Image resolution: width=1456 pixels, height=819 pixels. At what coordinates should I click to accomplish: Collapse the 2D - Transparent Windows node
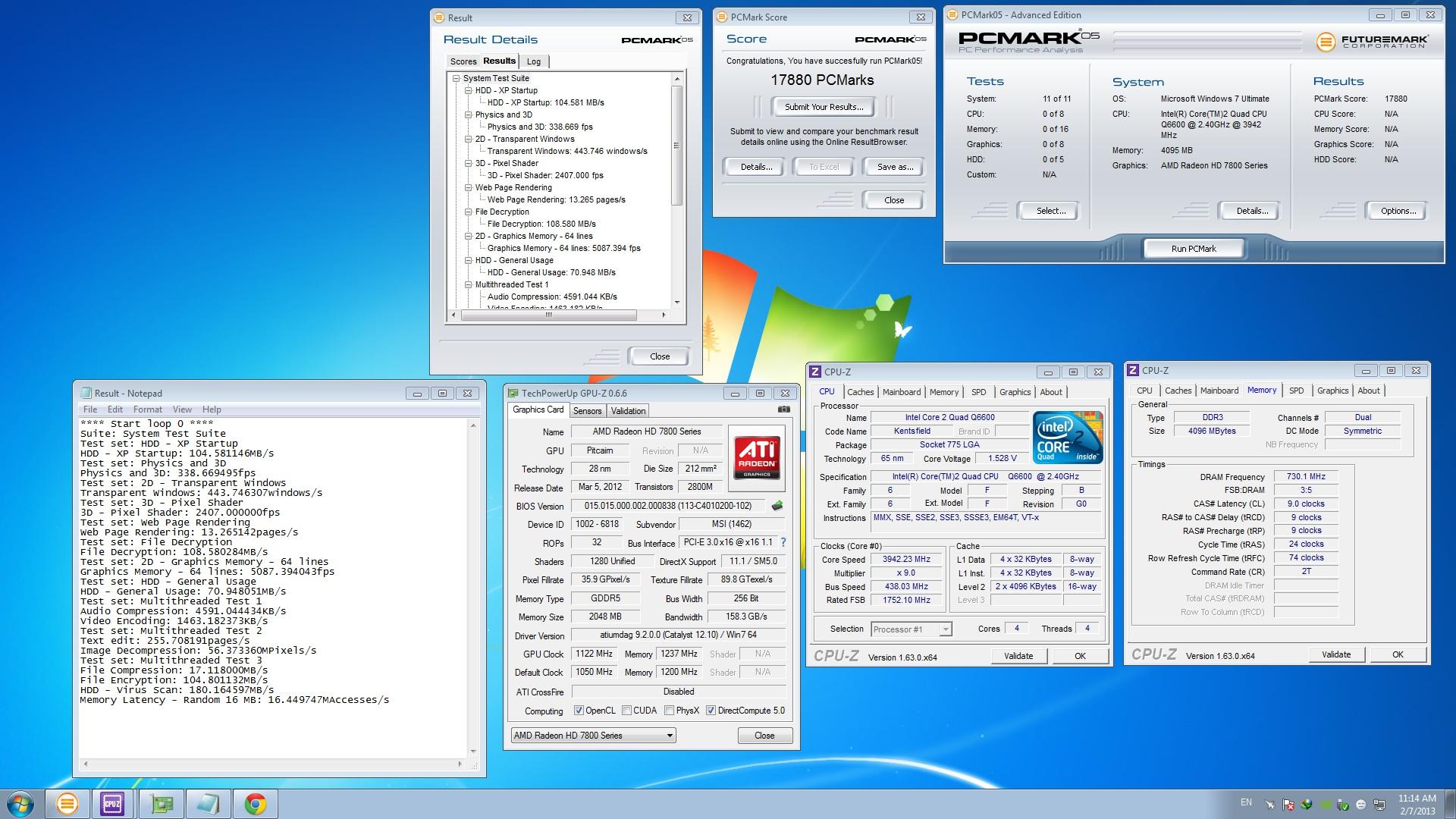468,139
